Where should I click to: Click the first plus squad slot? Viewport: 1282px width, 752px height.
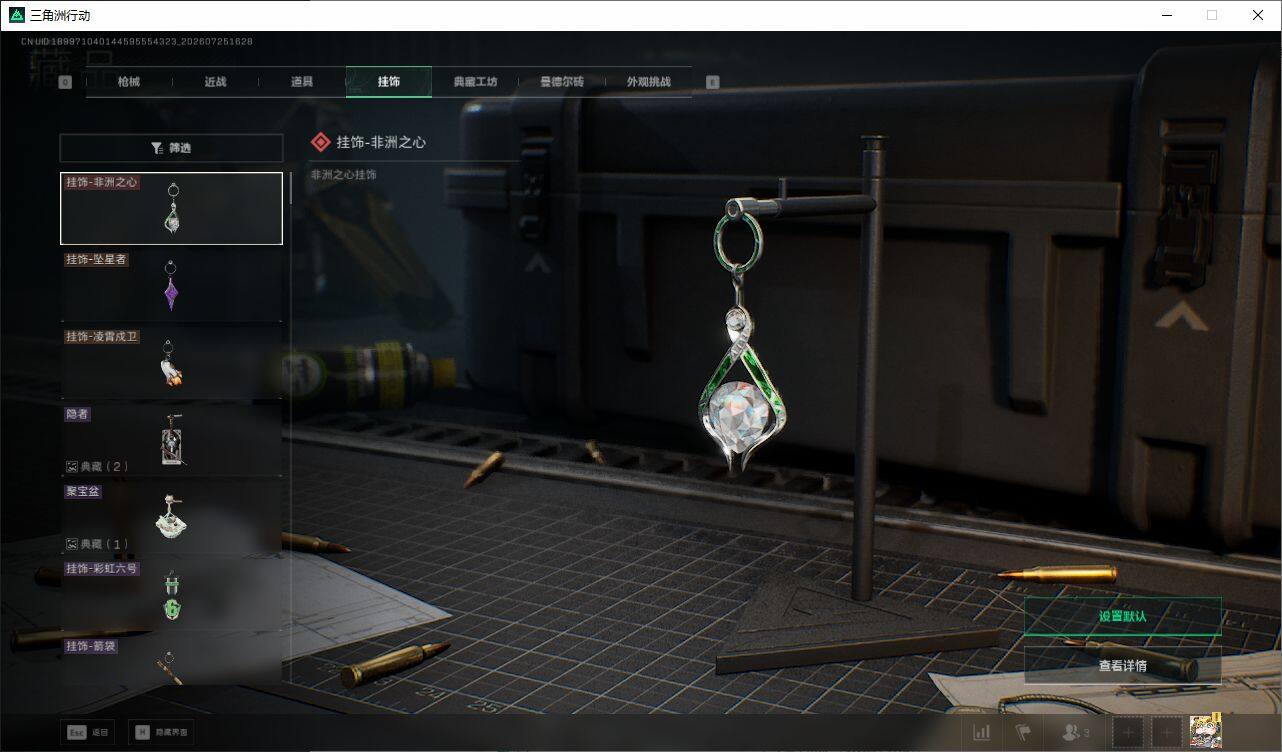coord(1128,733)
